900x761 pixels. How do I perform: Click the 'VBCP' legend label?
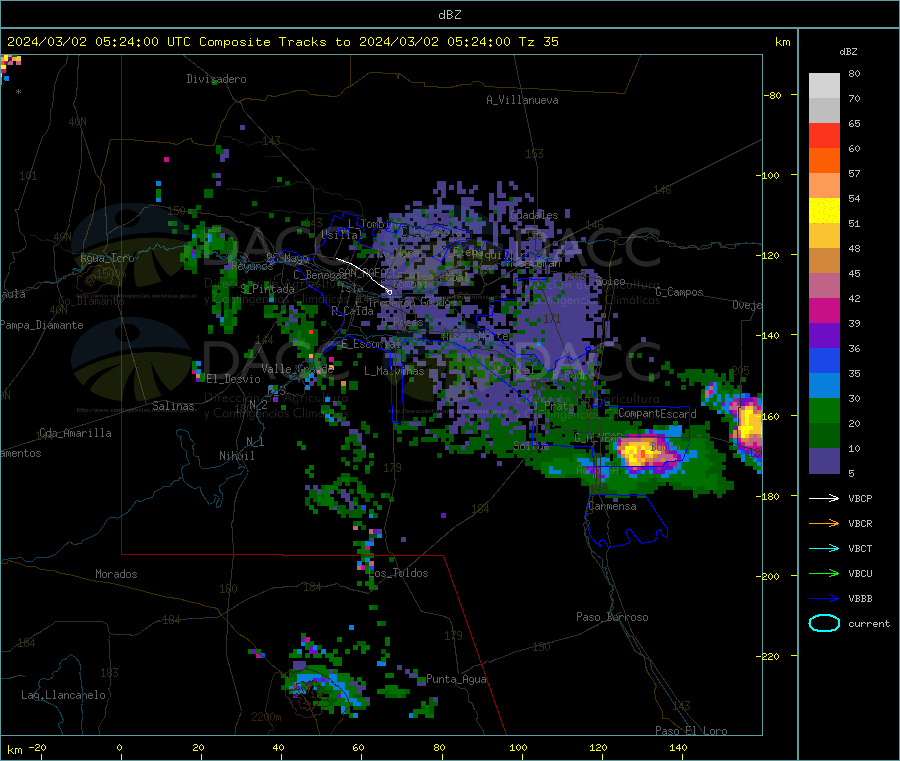[x=860, y=498]
